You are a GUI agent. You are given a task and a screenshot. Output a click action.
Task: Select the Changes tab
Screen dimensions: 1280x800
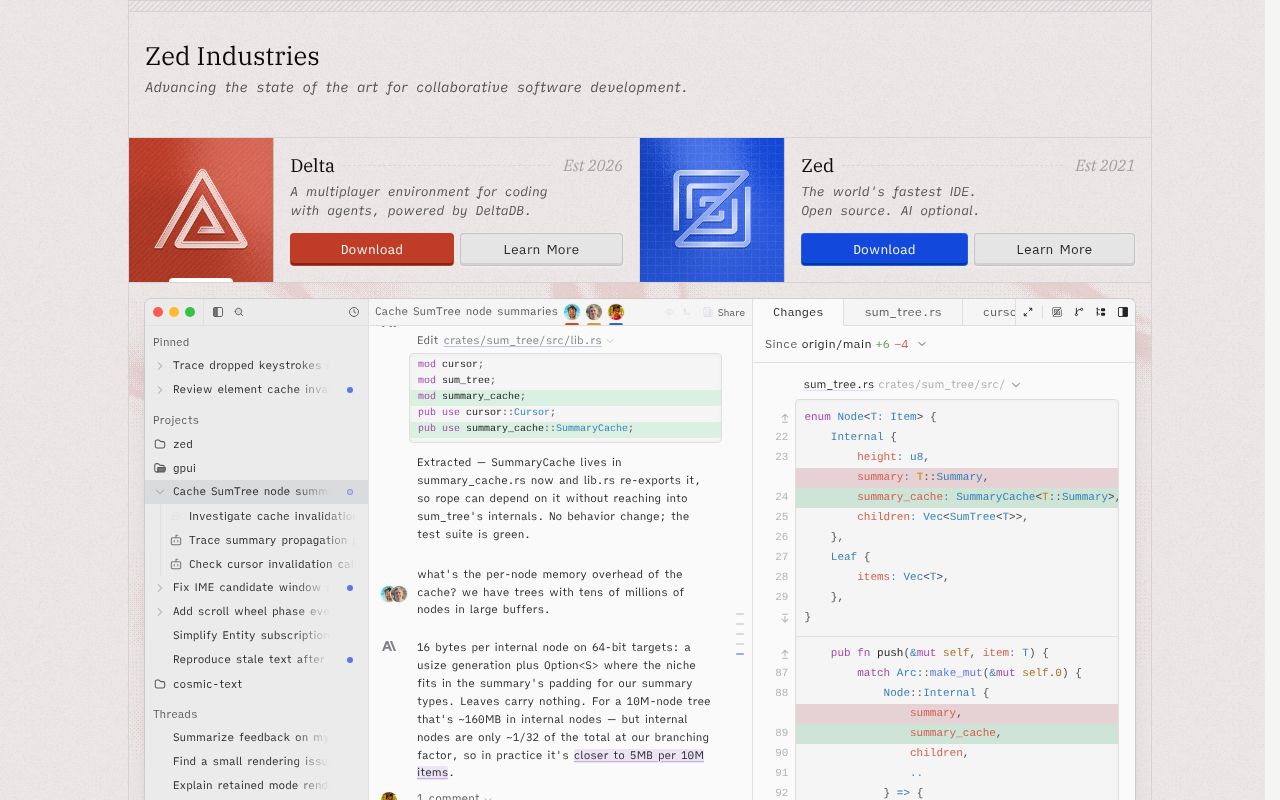tap(798, 312)
